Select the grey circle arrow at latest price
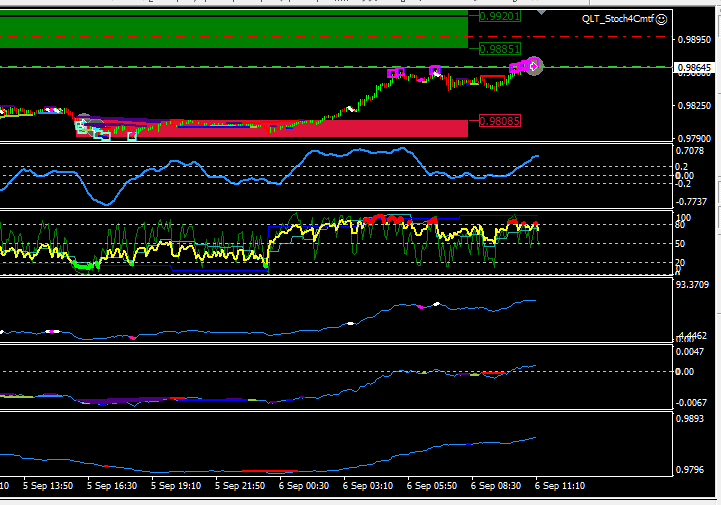This screenshot has height=505, width=721. click(x=534, y=66)
